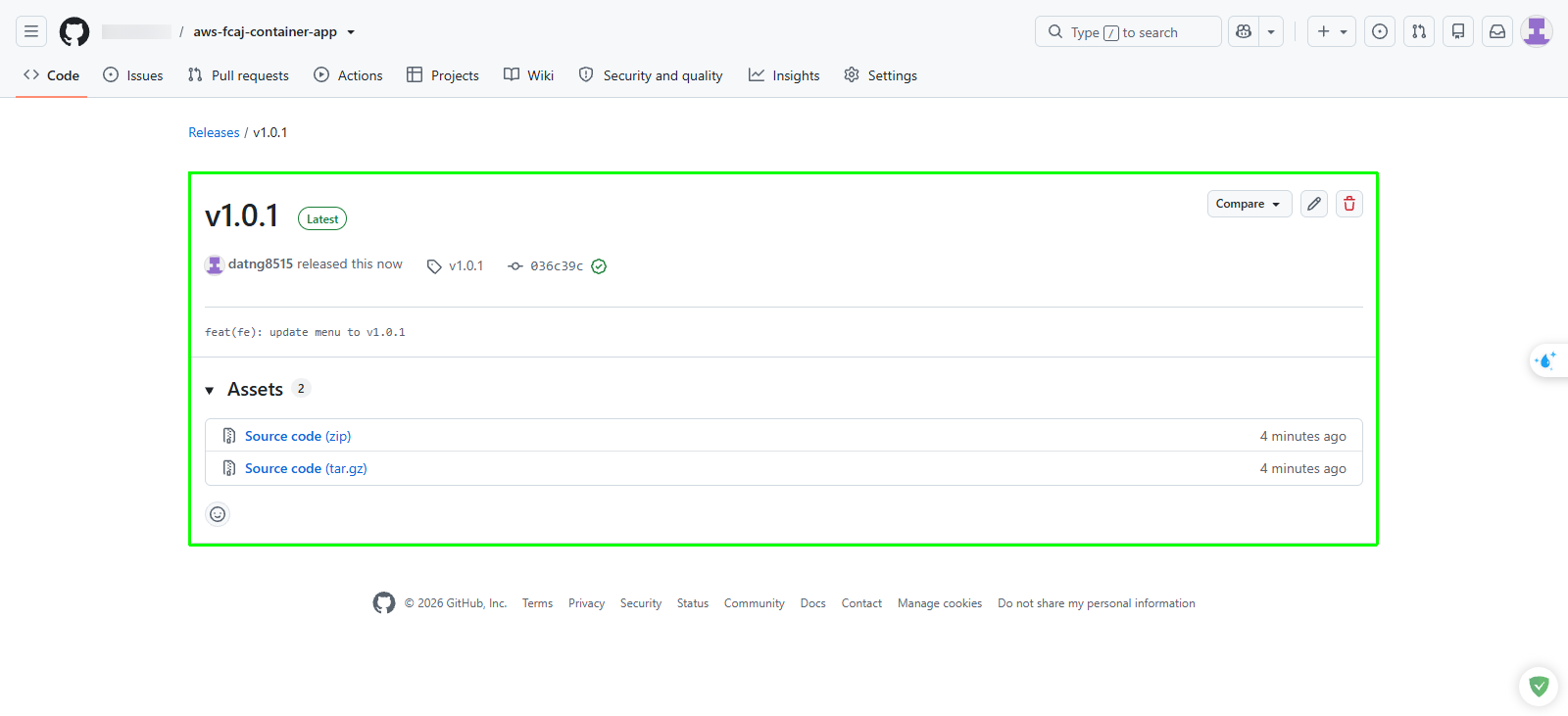Open the Projects tab
This screenshot has height=716, width=1568.
pyautogui.click(x=443, y=75)
